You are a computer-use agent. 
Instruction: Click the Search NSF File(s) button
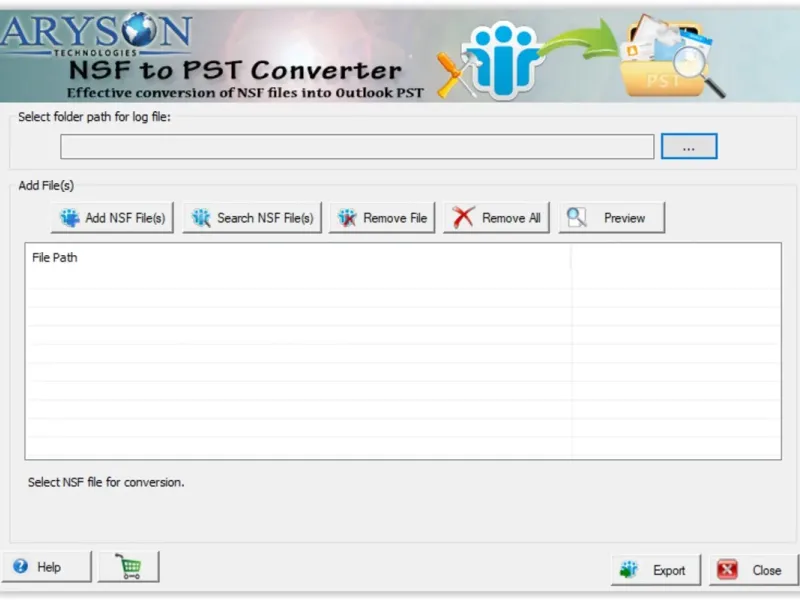252,218
